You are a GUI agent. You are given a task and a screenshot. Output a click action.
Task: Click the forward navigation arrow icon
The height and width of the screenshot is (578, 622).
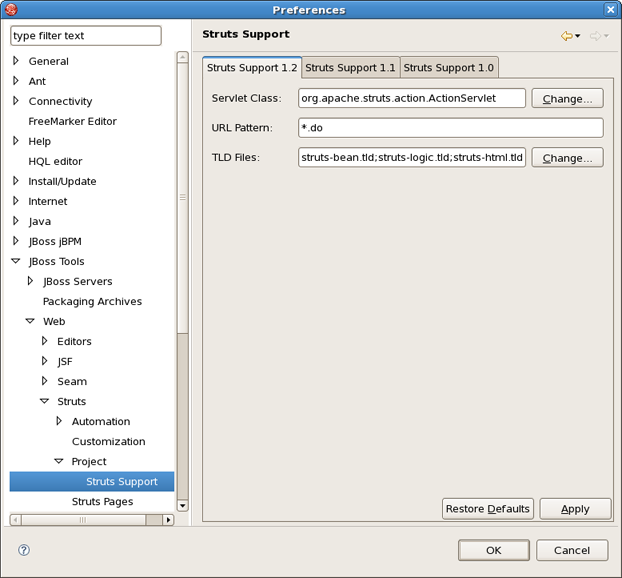point(594,36)
